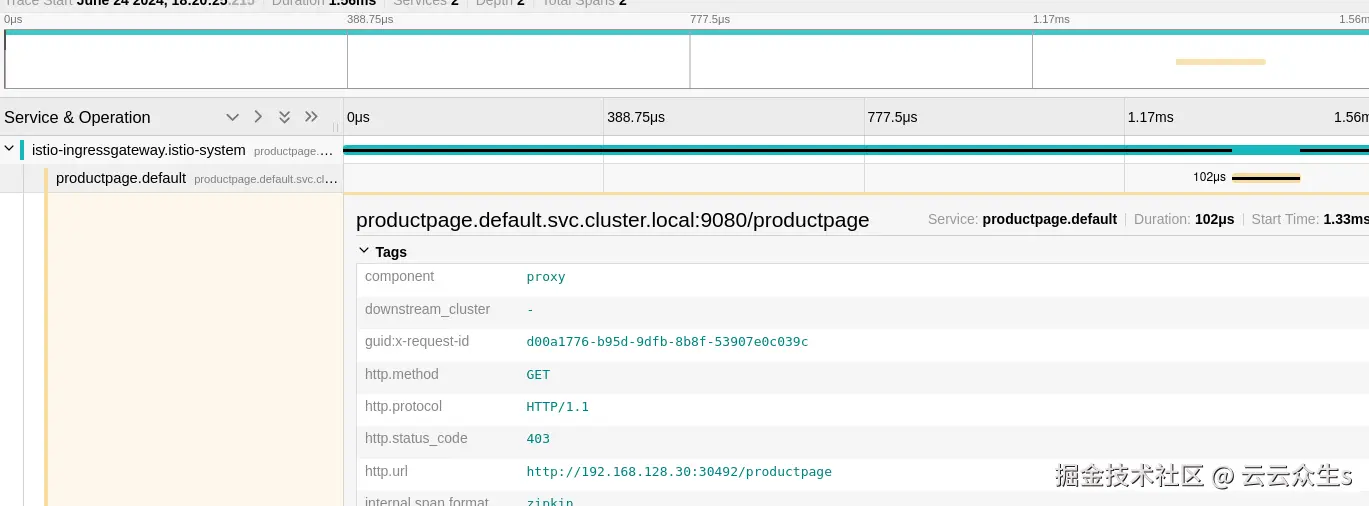The width and height of the screenshot is (1369, 506).
Task: Click the http.status_code value 403
Action: (x=538, y=439)
